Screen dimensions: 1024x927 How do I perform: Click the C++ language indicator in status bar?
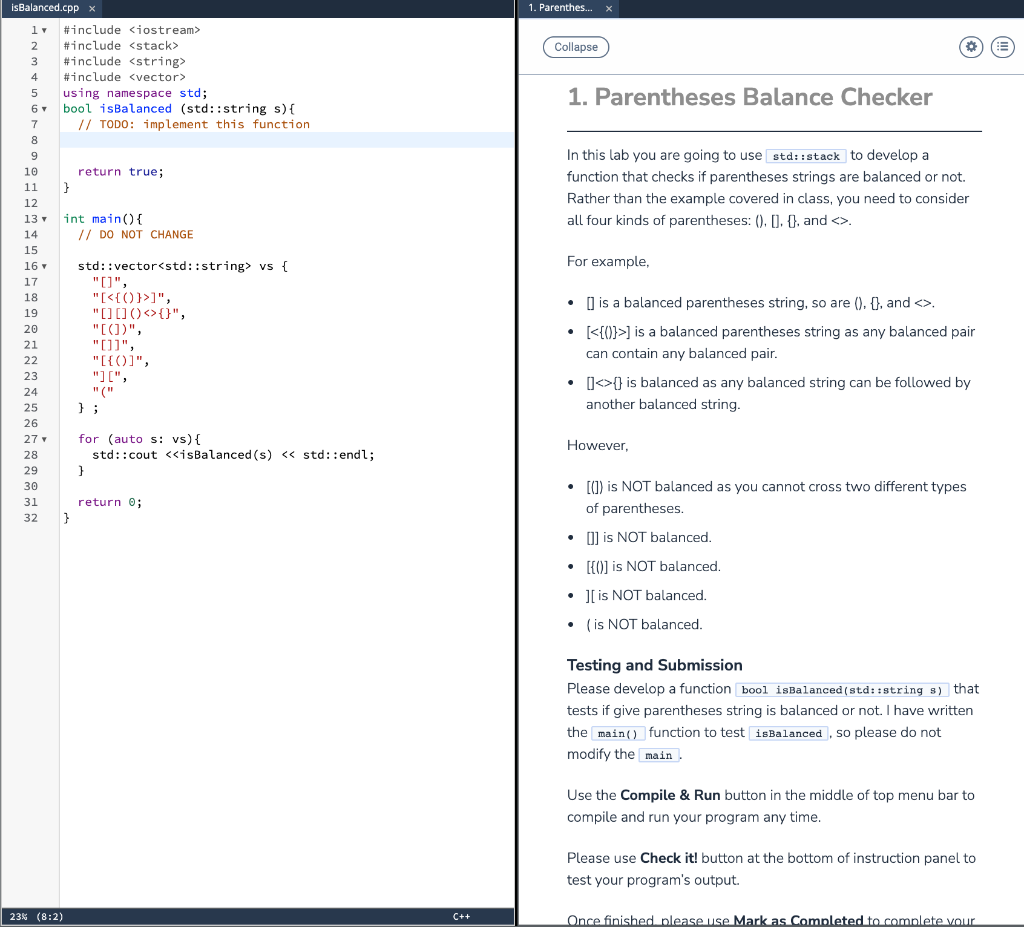click(461, 916)
